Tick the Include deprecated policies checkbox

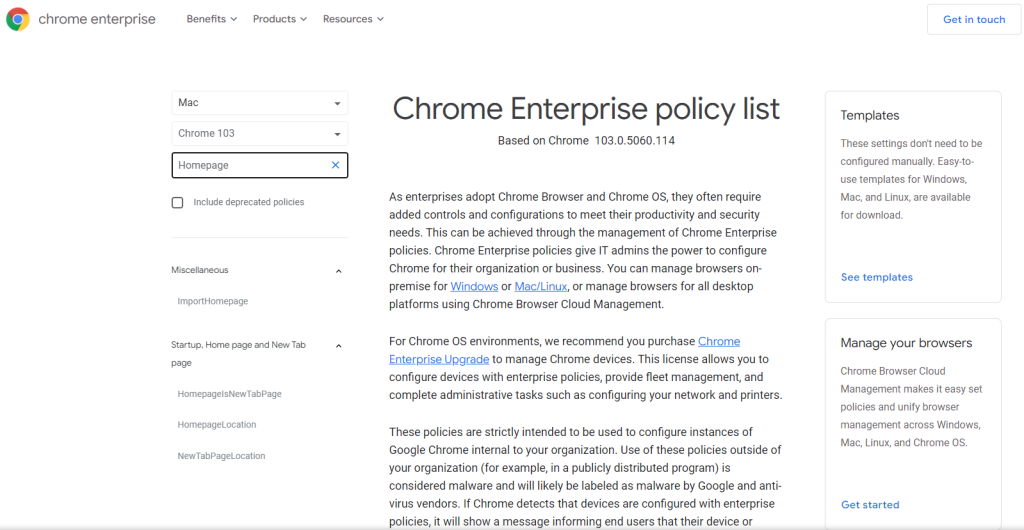177,202
